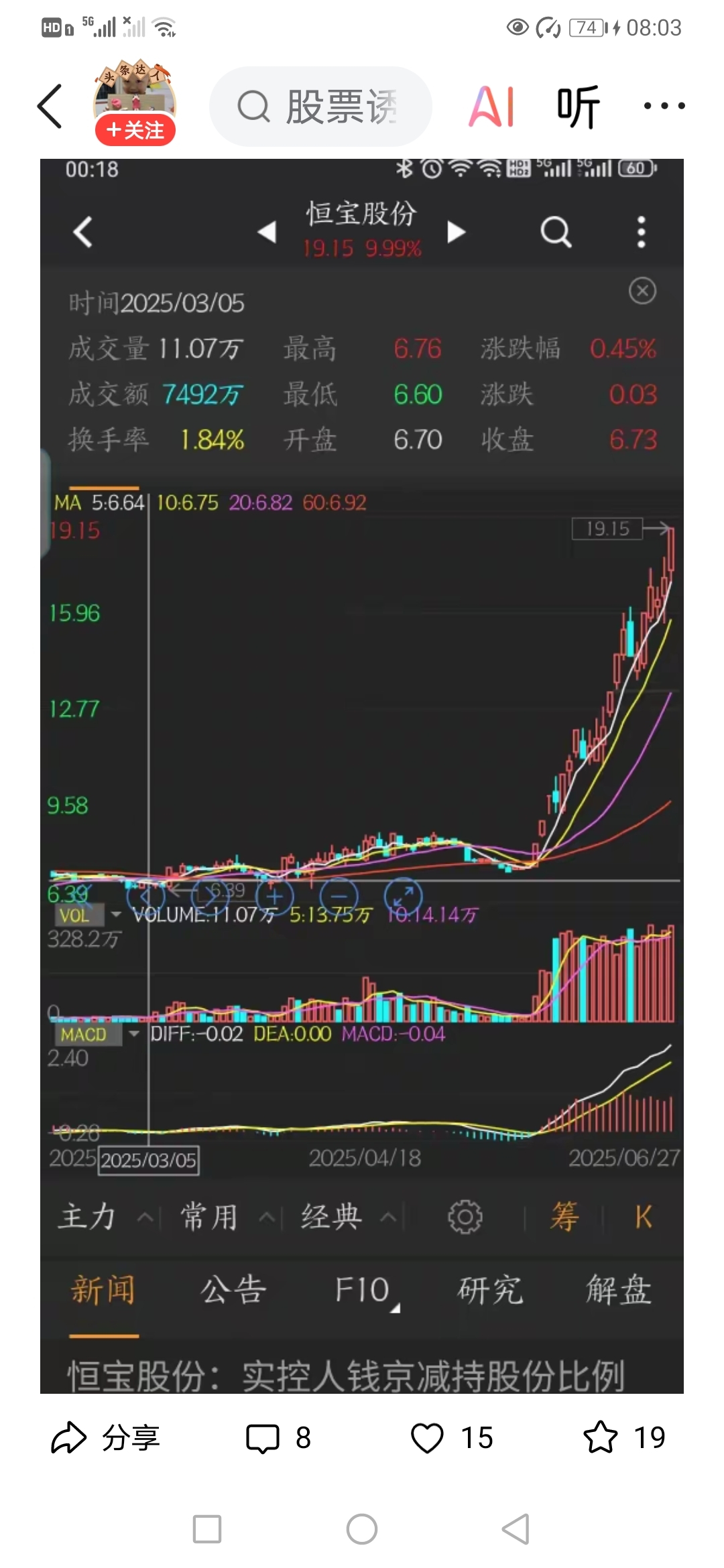
Task: Tap the Android home circle button
Action: pyautogui.click(x=362, y=1529)
